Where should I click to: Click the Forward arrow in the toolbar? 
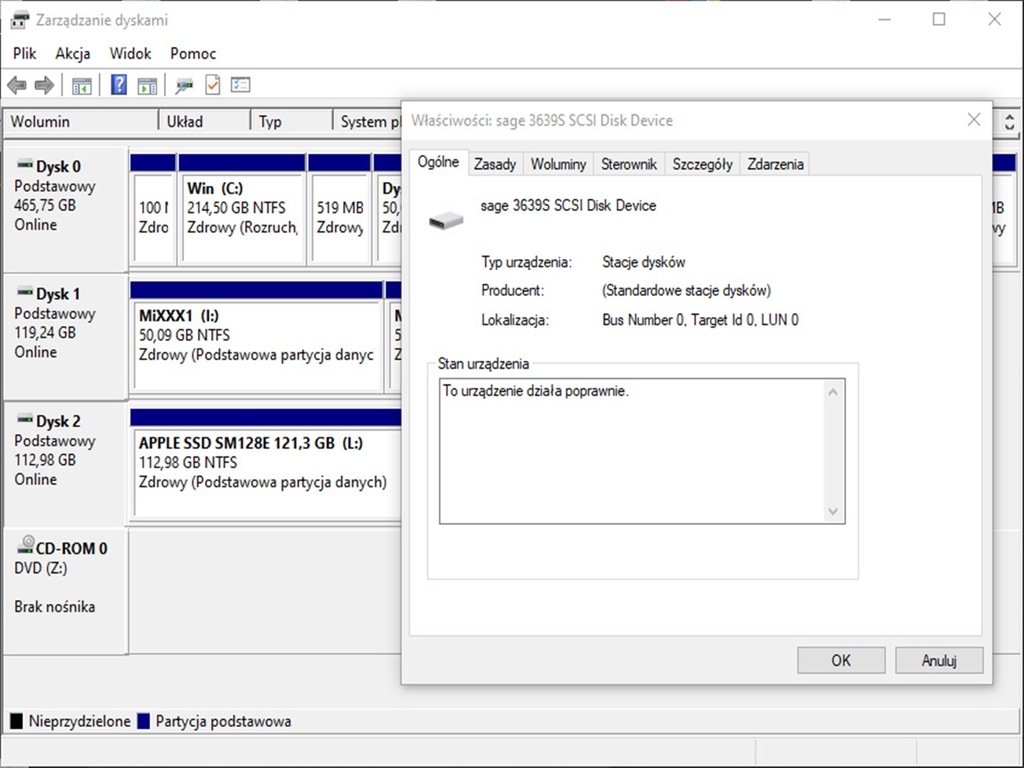point(44,86)
